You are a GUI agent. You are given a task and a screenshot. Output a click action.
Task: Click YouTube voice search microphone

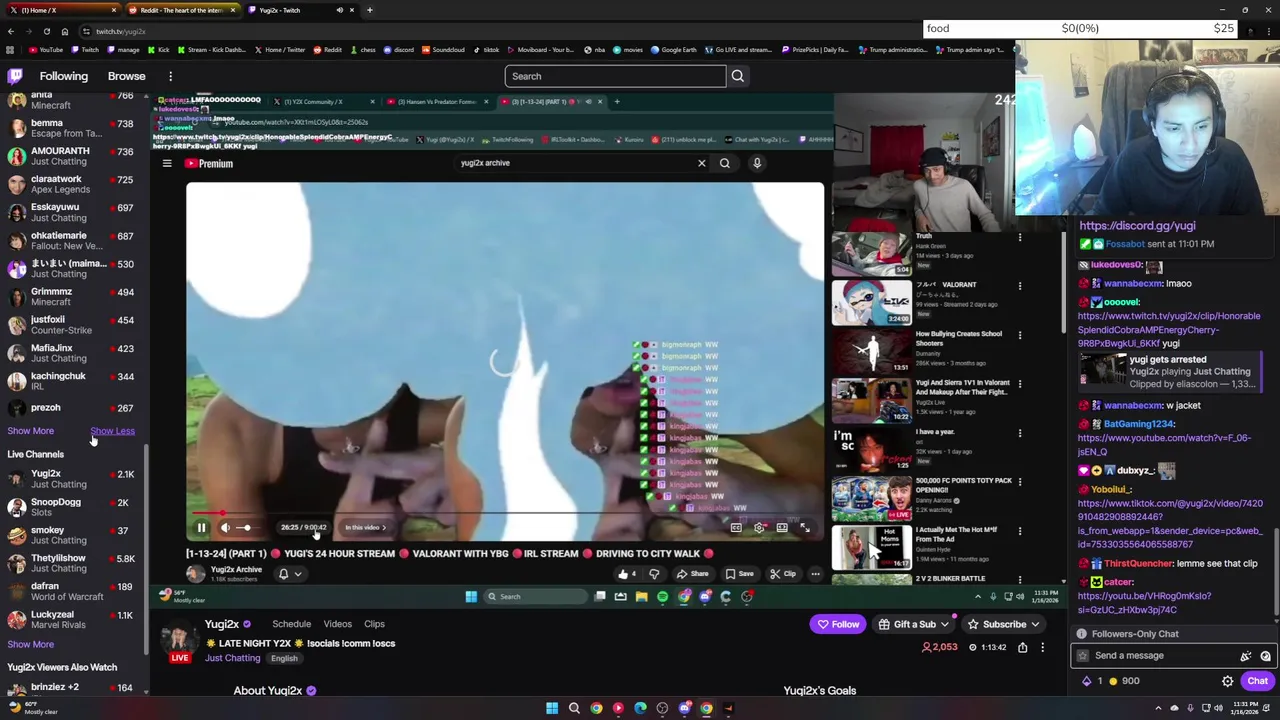[757, 163]
